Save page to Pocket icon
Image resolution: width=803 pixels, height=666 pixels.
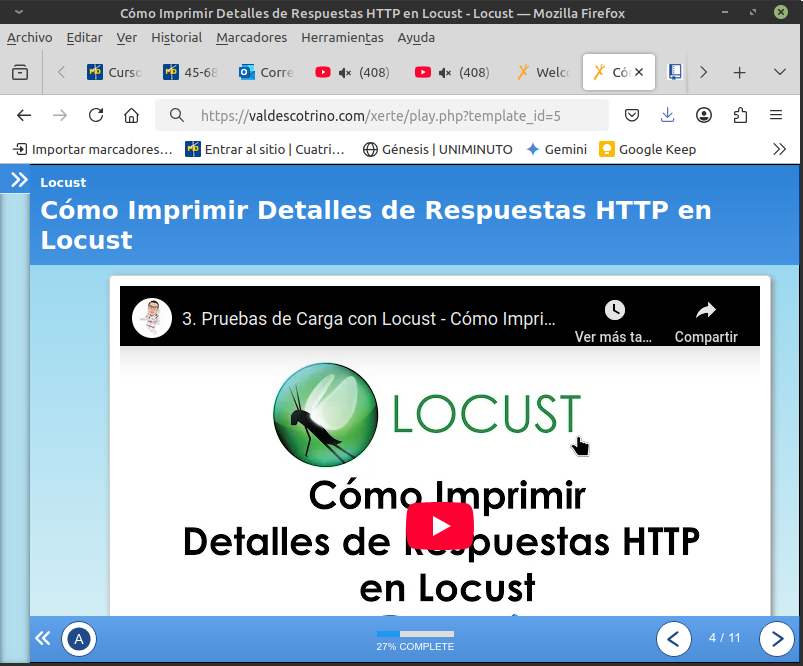coord(632,115)
